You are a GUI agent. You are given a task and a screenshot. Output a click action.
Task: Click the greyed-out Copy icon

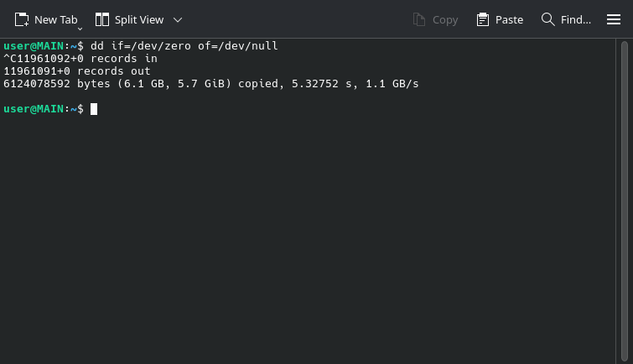(419, 19)
